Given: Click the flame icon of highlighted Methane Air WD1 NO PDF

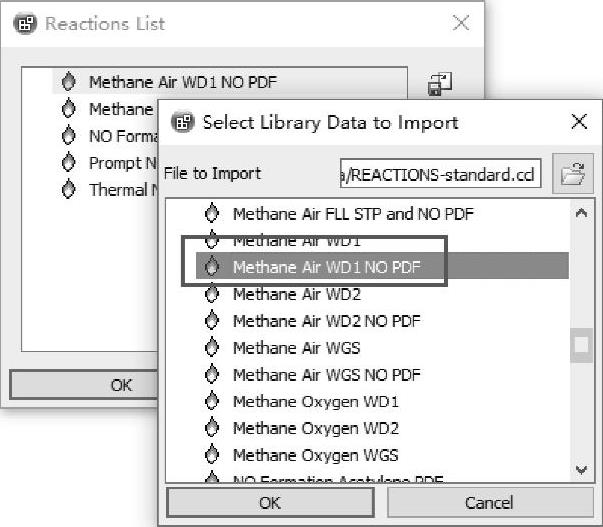Looking at the screenshot, I should [212, 266].
